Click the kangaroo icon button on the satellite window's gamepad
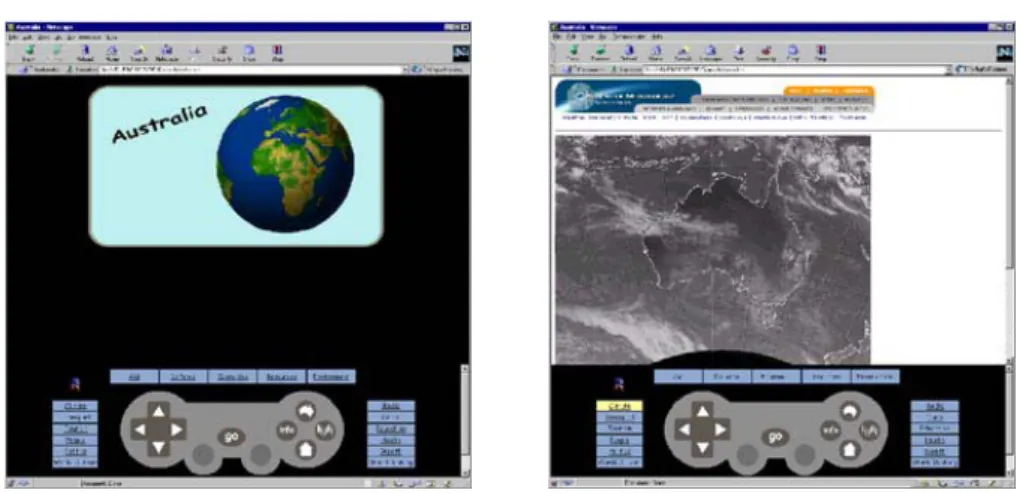Screen dimensions: 1020x493 tap(868, 430)
